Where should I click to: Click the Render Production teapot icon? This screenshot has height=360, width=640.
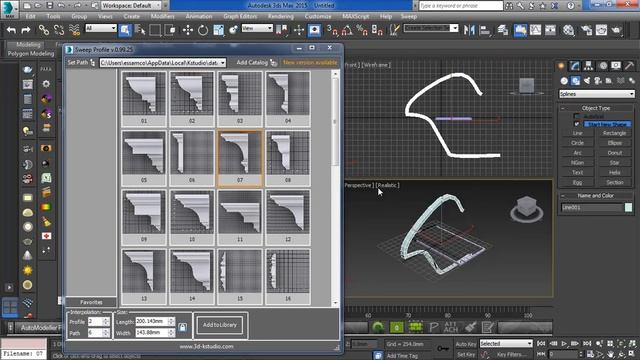click(x=617, y=30)
